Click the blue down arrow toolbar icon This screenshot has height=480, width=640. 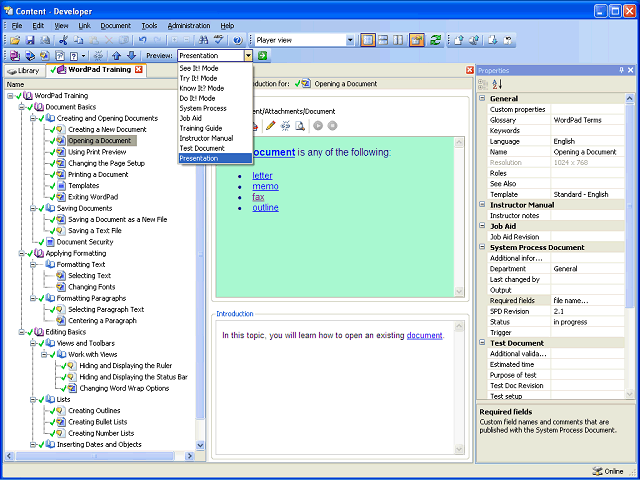click(x=131, y=56)
